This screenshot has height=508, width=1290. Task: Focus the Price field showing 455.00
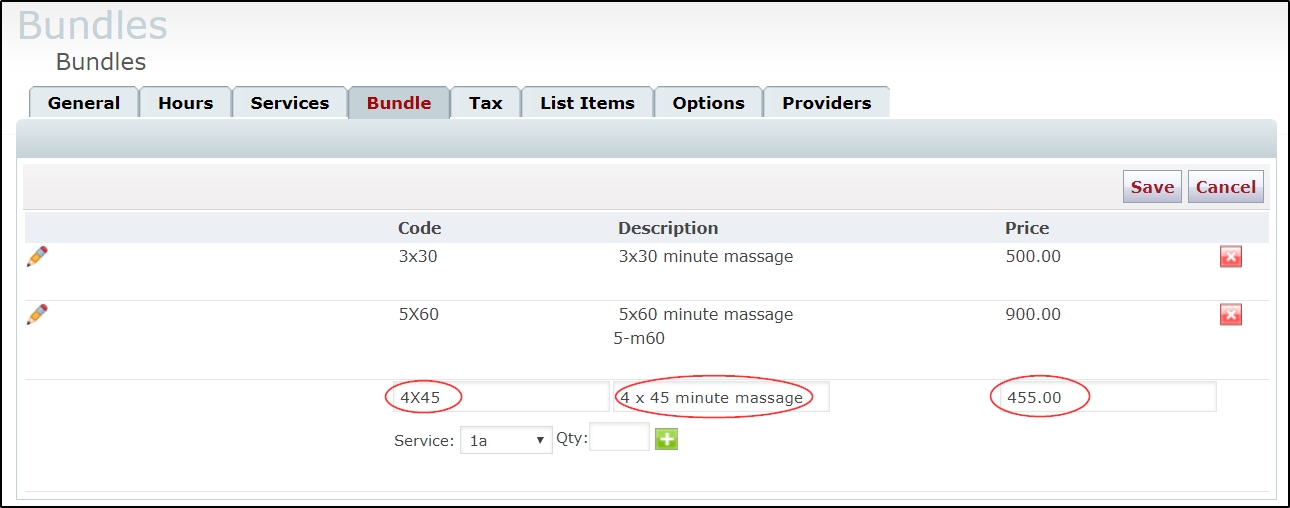pyautogui.click(x=1108, y=397)
